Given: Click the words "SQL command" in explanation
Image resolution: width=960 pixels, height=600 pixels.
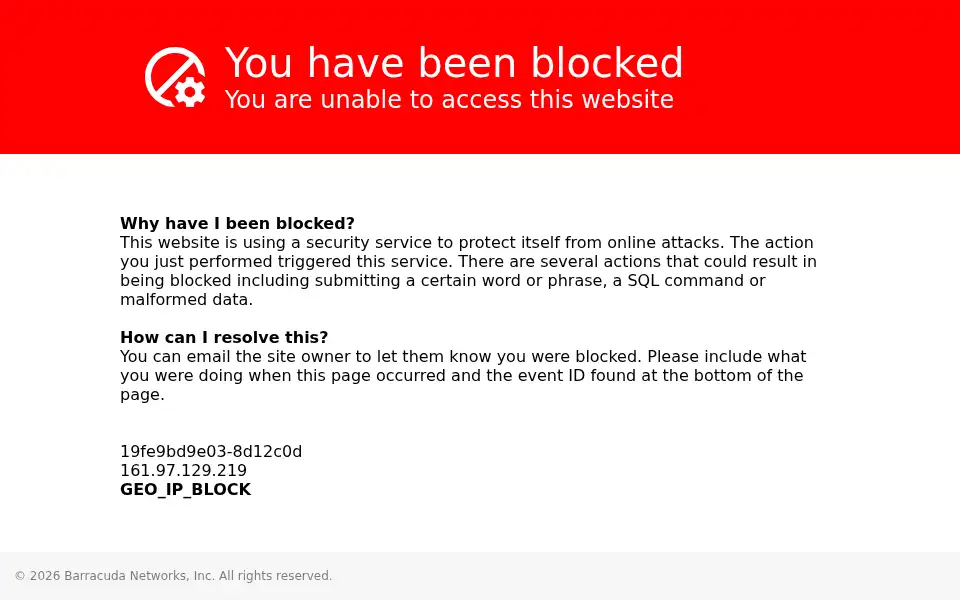Looking at the screenshot, I should click(x=680, y=280).
